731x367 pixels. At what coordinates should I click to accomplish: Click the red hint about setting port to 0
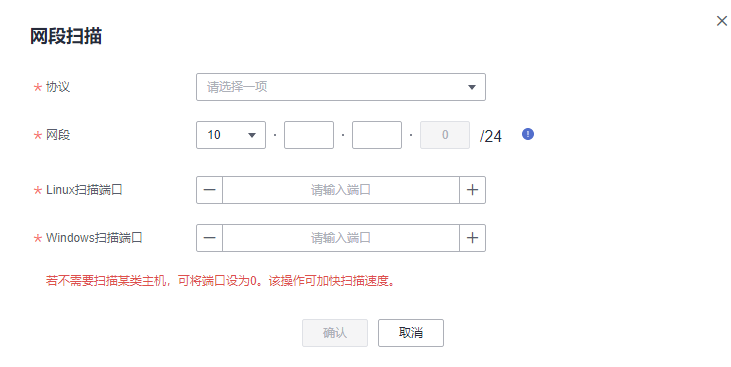coord(220,281)
